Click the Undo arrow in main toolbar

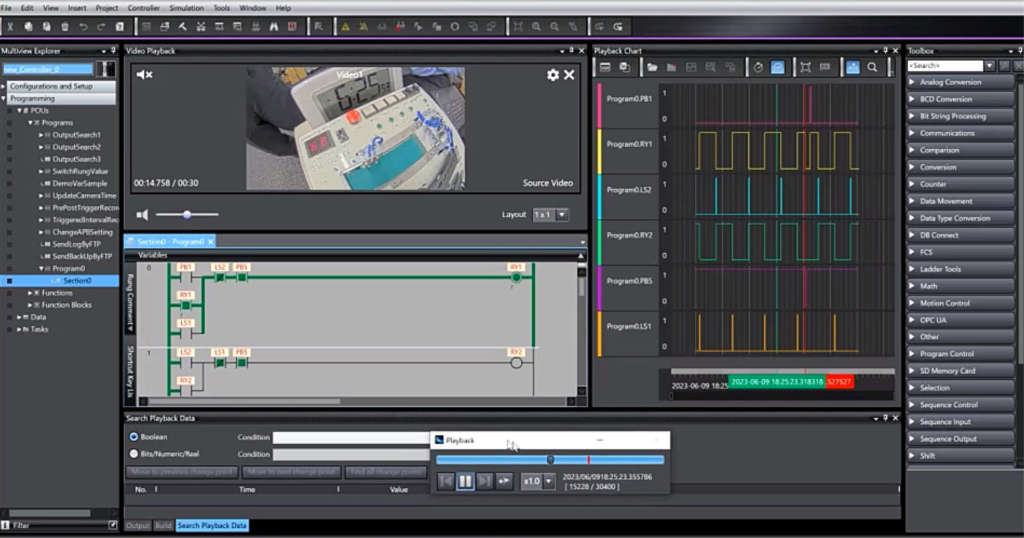click(83, 26)
